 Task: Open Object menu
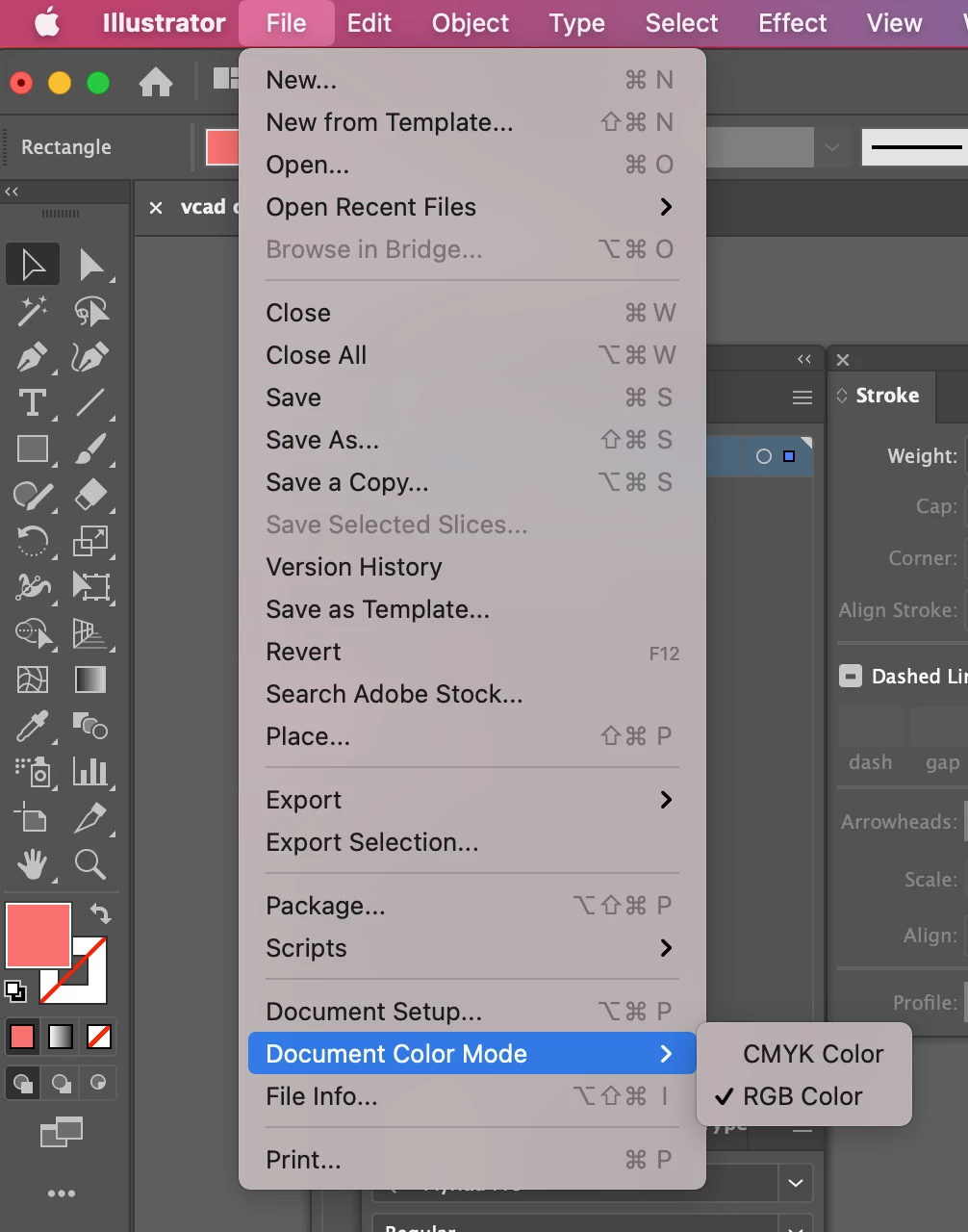coord(471,23)
